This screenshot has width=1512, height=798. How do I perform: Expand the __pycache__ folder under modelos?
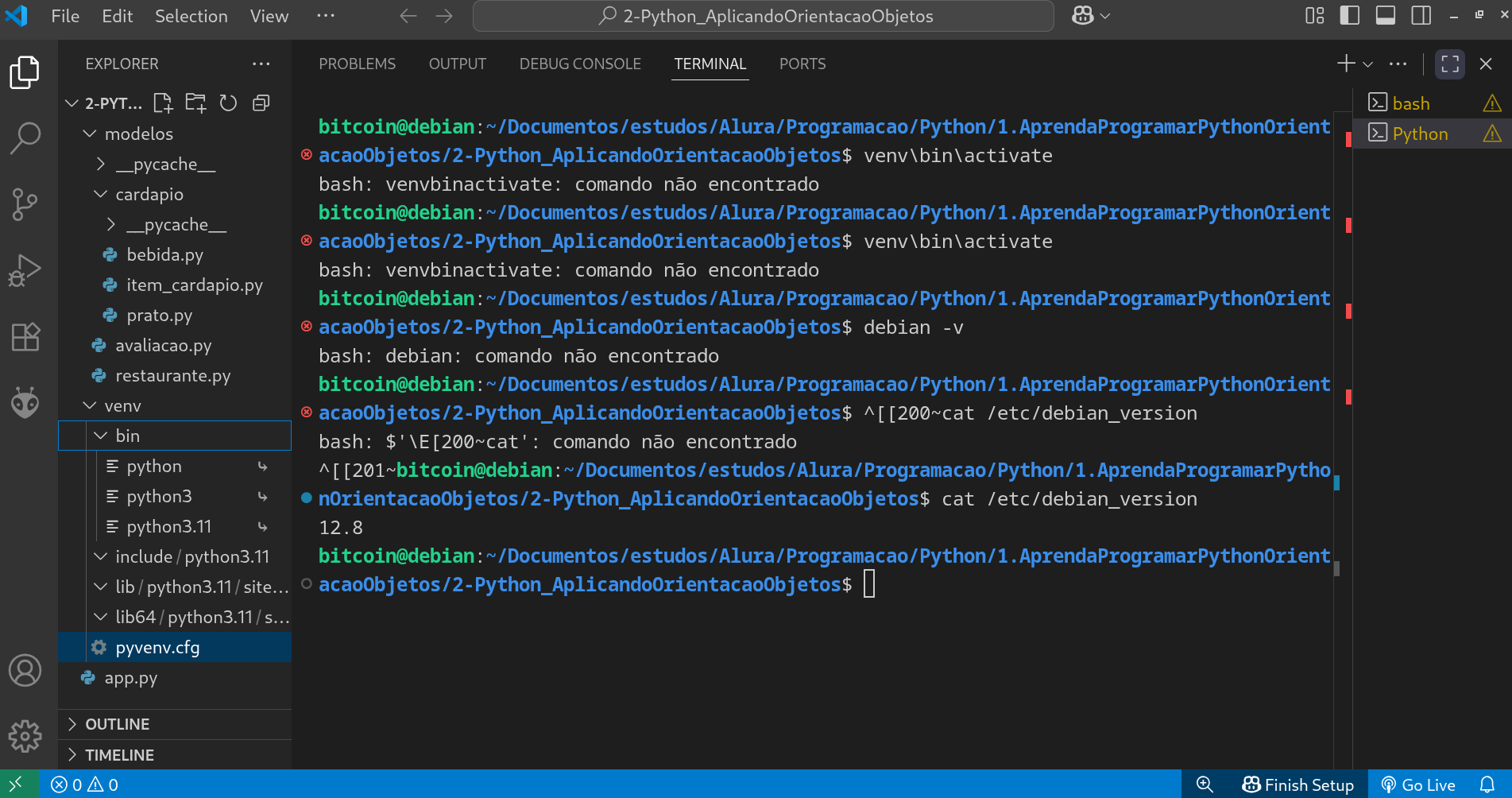pos(101,164)
